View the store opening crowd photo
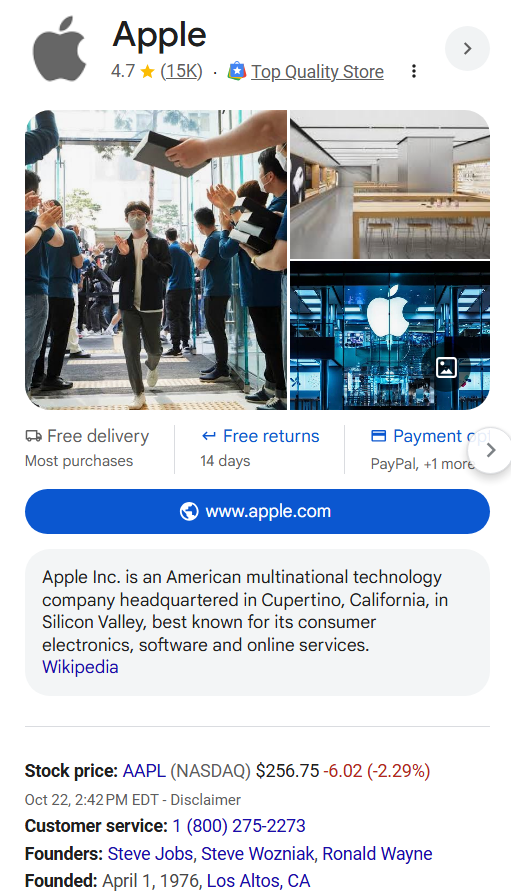This screenshot has height=894, width=511. point(156,260)
